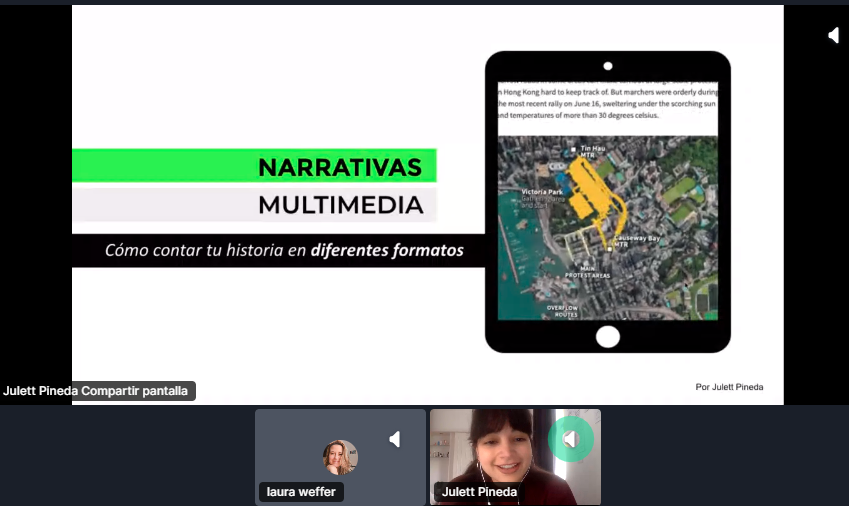Click the Hong Kong map image in the tablet
849x506 pixels.
(x=608, y=228)
